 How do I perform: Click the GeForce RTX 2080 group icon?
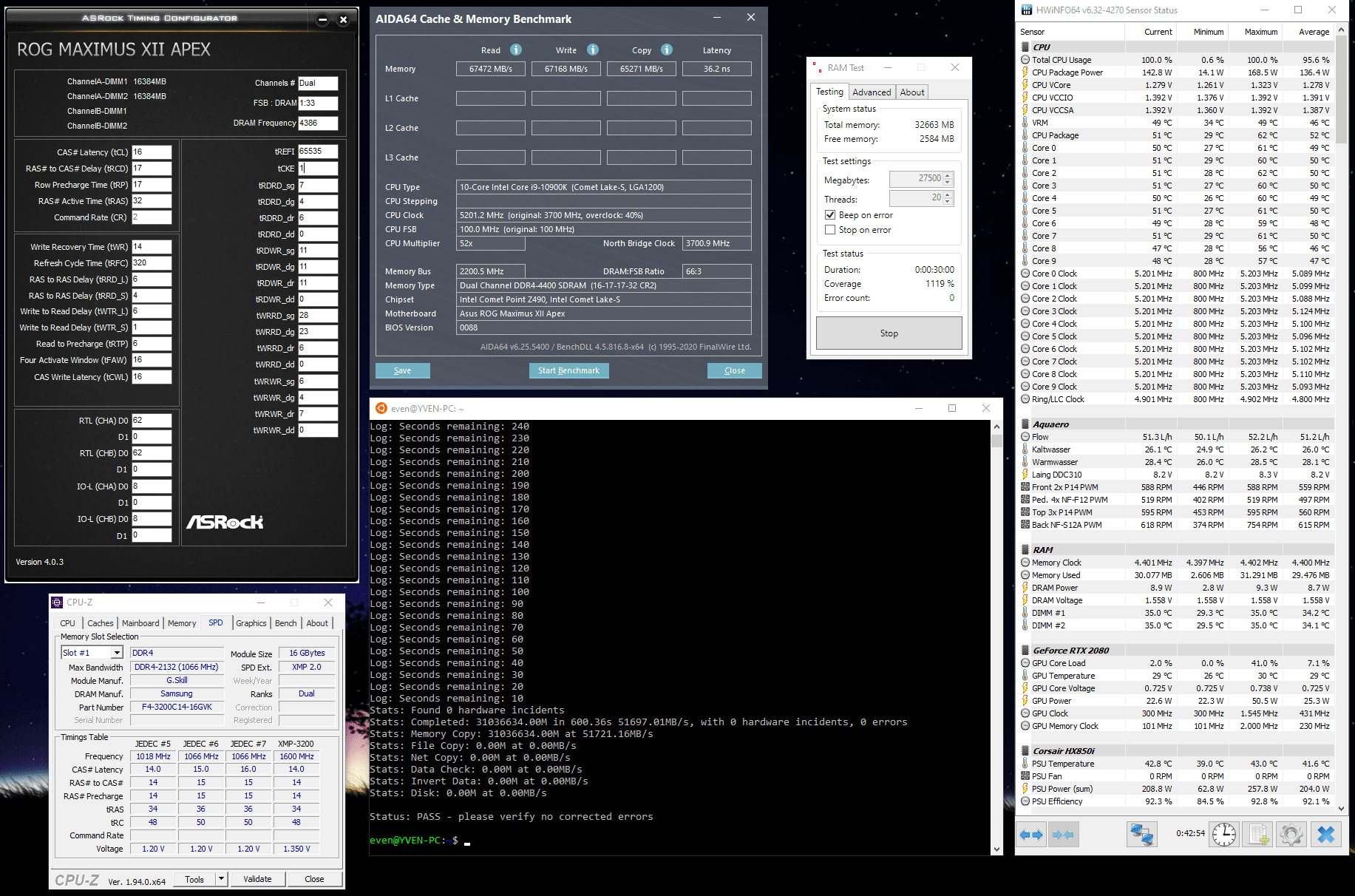click(1025, 651)
